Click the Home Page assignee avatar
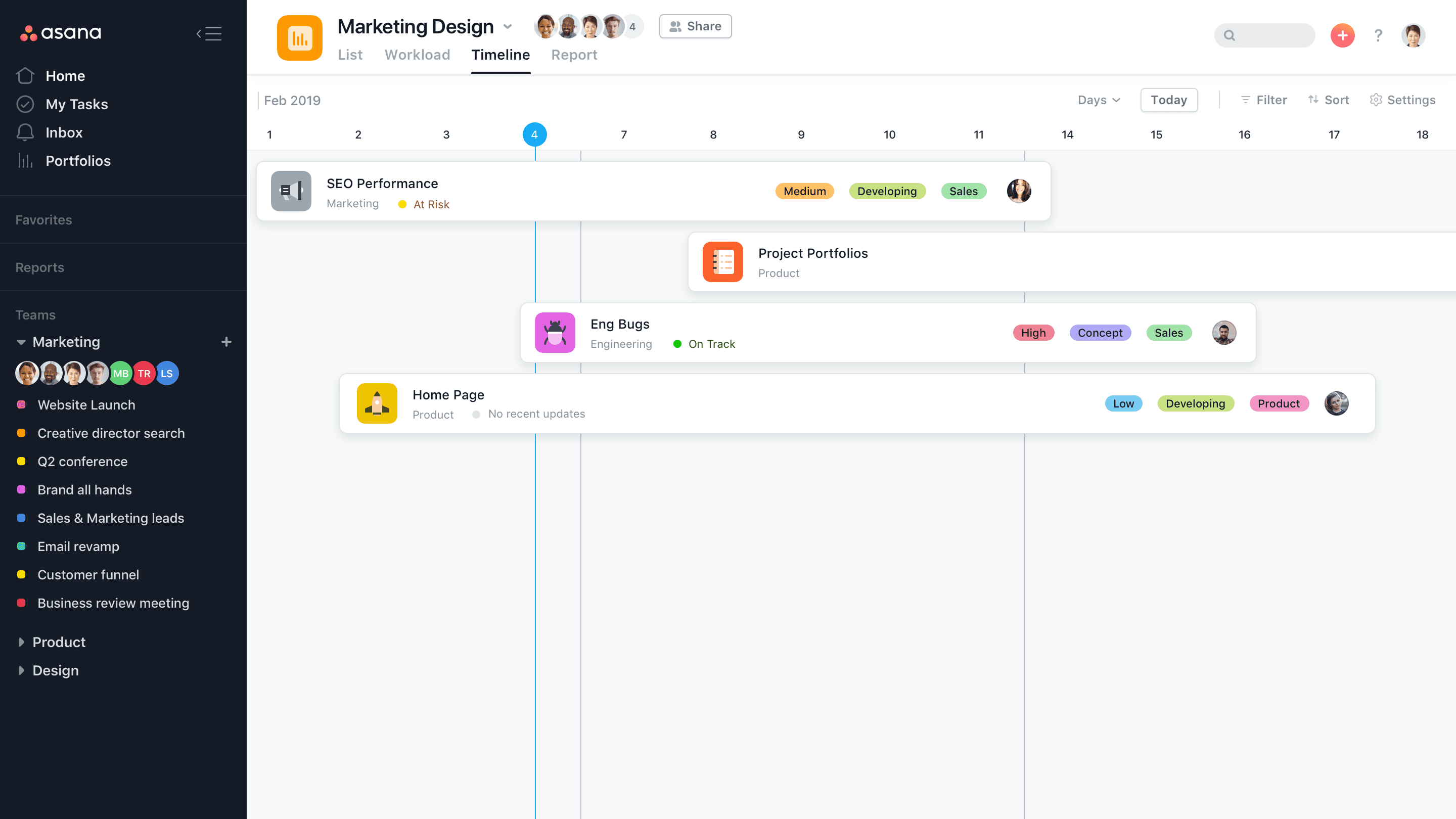Screen dimensions: 1456x819 [1337, 403]
